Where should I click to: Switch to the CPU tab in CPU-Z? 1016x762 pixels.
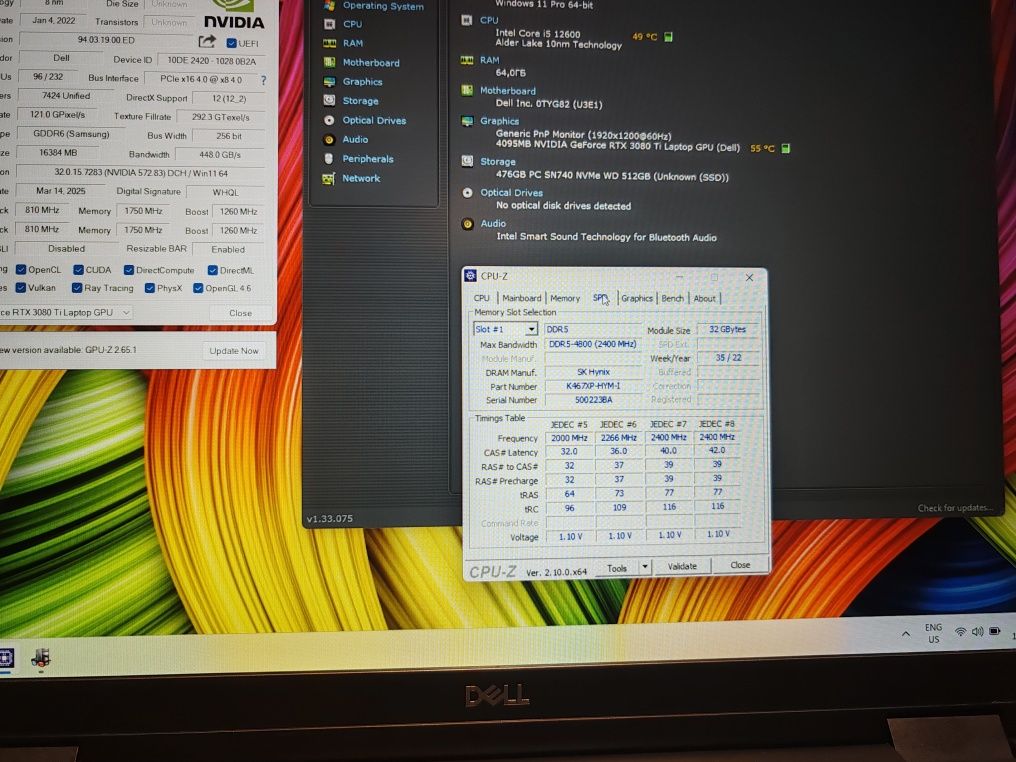coord(481,298)
